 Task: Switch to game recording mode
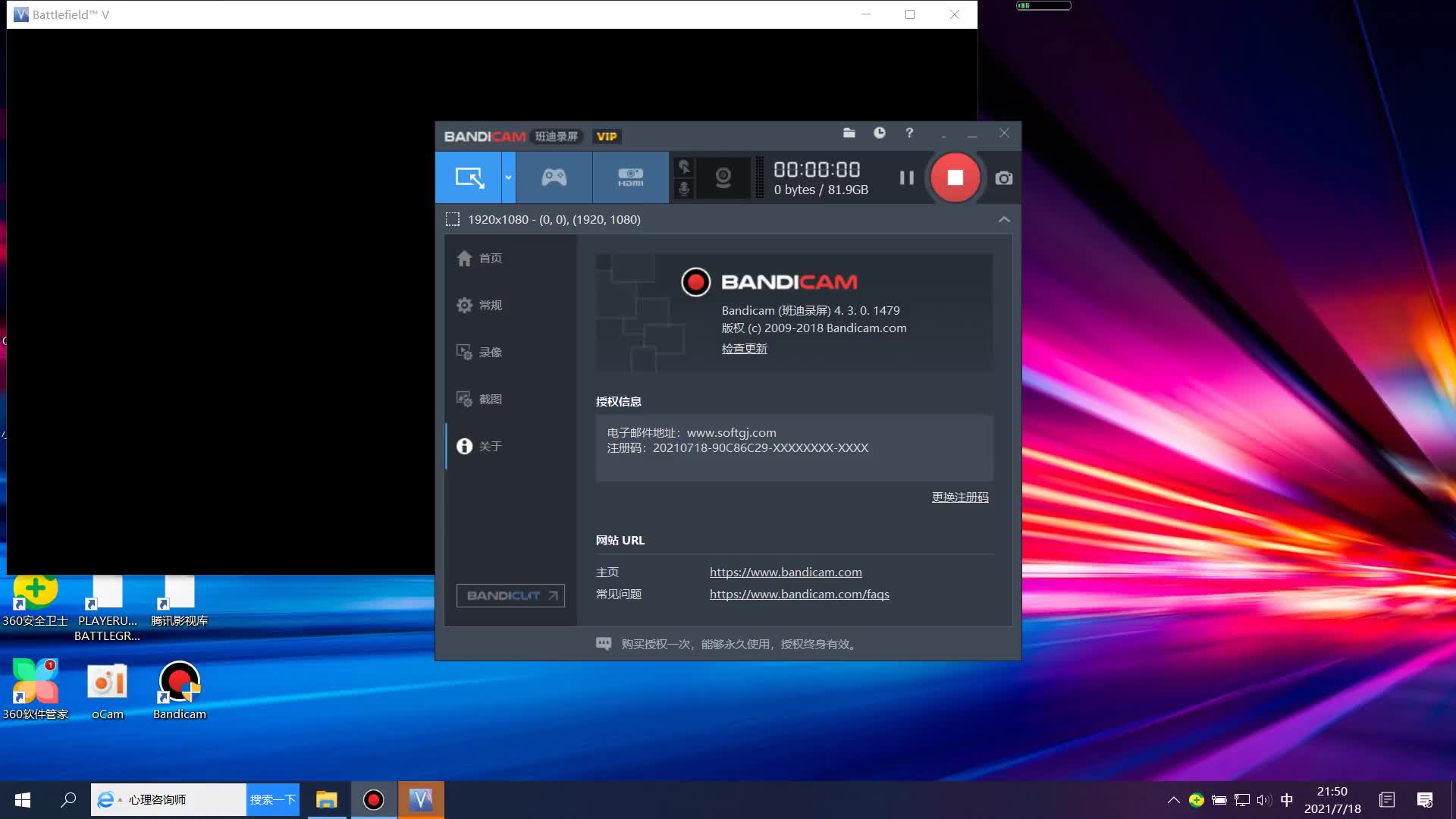[554, 177]
